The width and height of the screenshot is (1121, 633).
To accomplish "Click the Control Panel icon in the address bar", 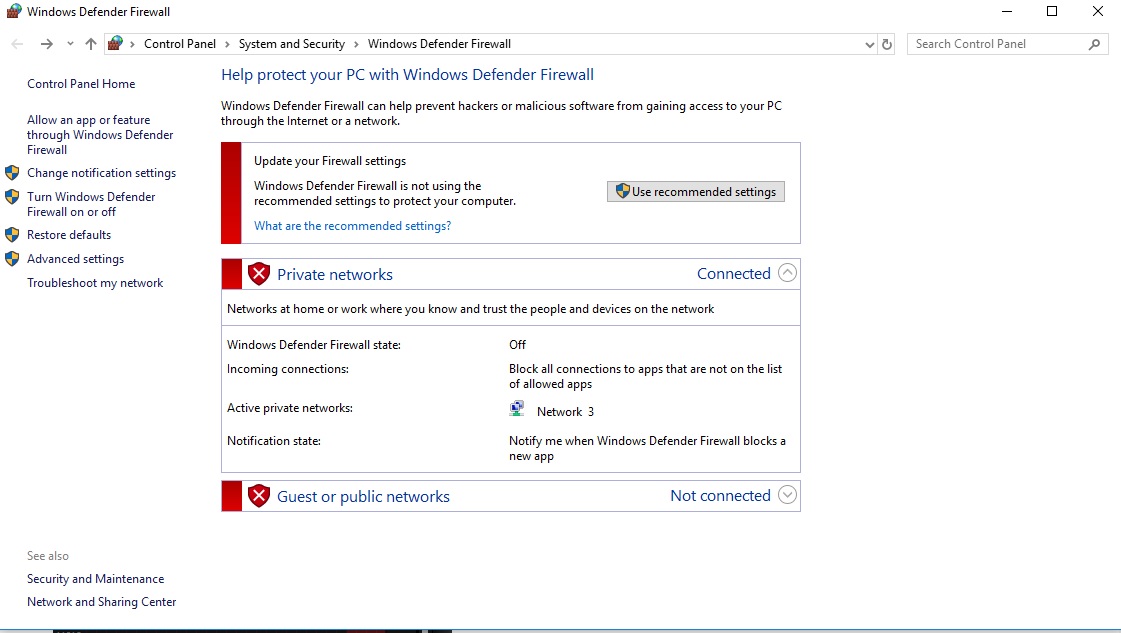I will pyautogui.click(x=115, y=44).
